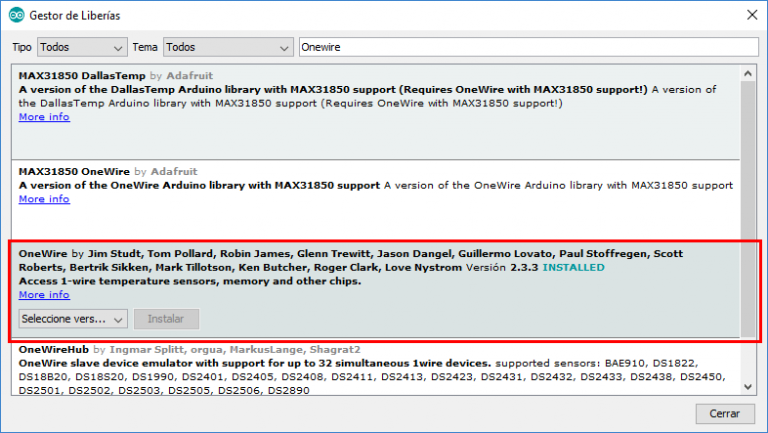768x433 pixels.
Task: Open the Tipo dropdown set to Todos
Action: coord(82,47)
